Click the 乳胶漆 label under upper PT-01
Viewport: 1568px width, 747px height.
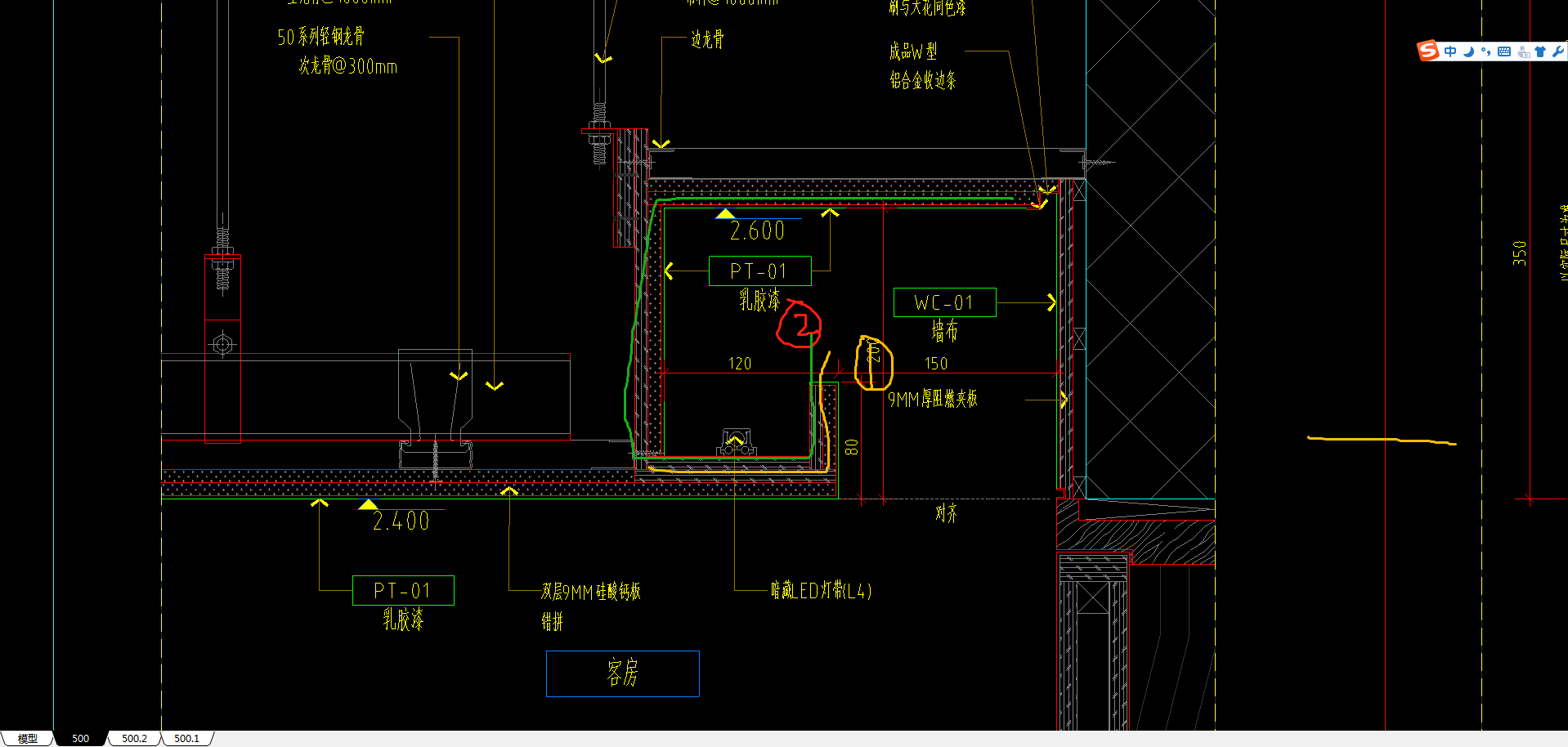coord(760,300)
